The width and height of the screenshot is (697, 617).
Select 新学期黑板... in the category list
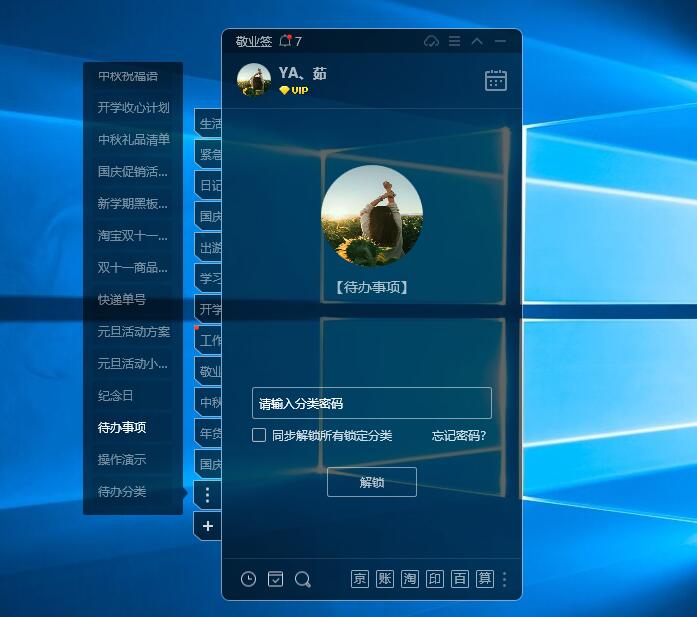[x=133, y=204]
